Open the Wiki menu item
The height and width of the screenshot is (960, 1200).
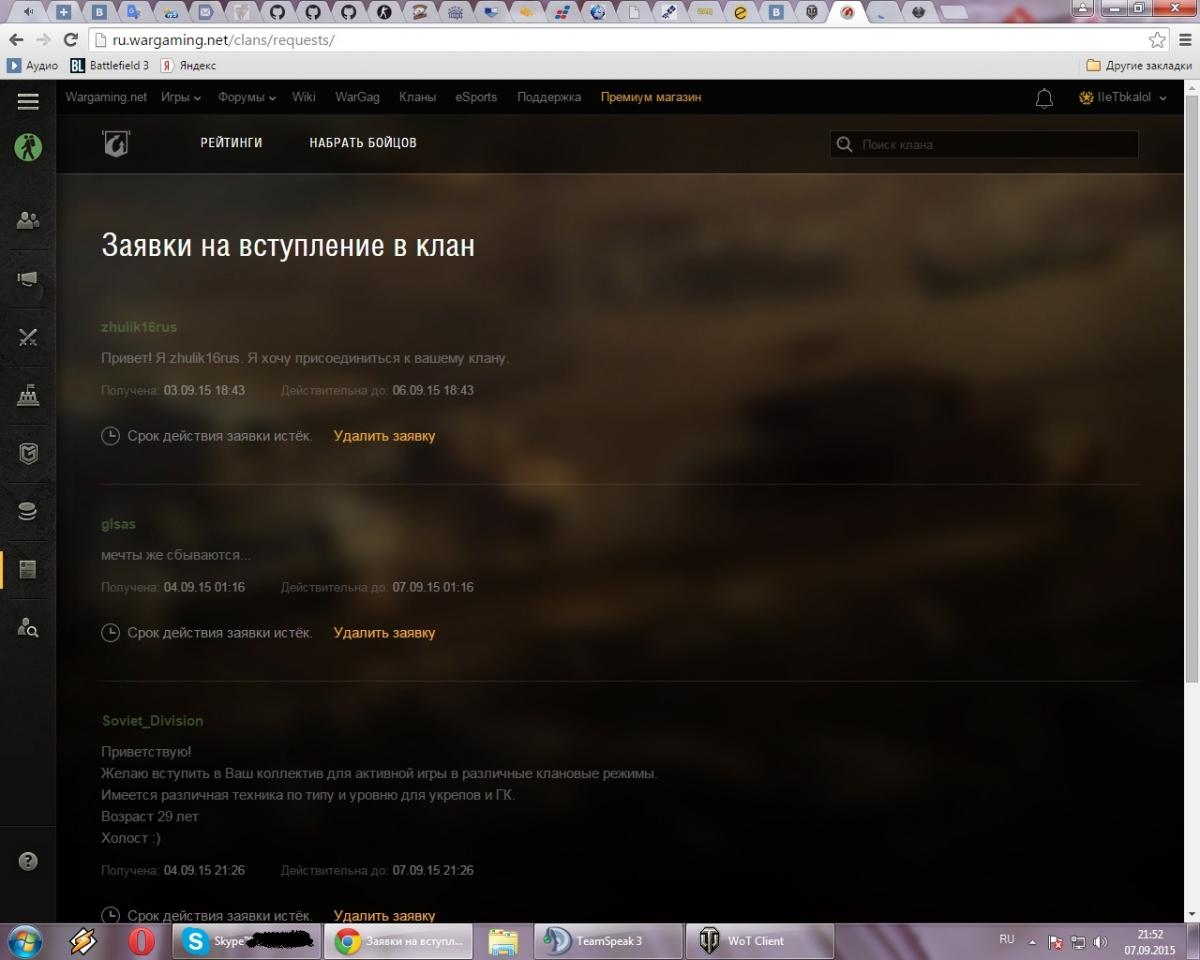coord(304,97)
